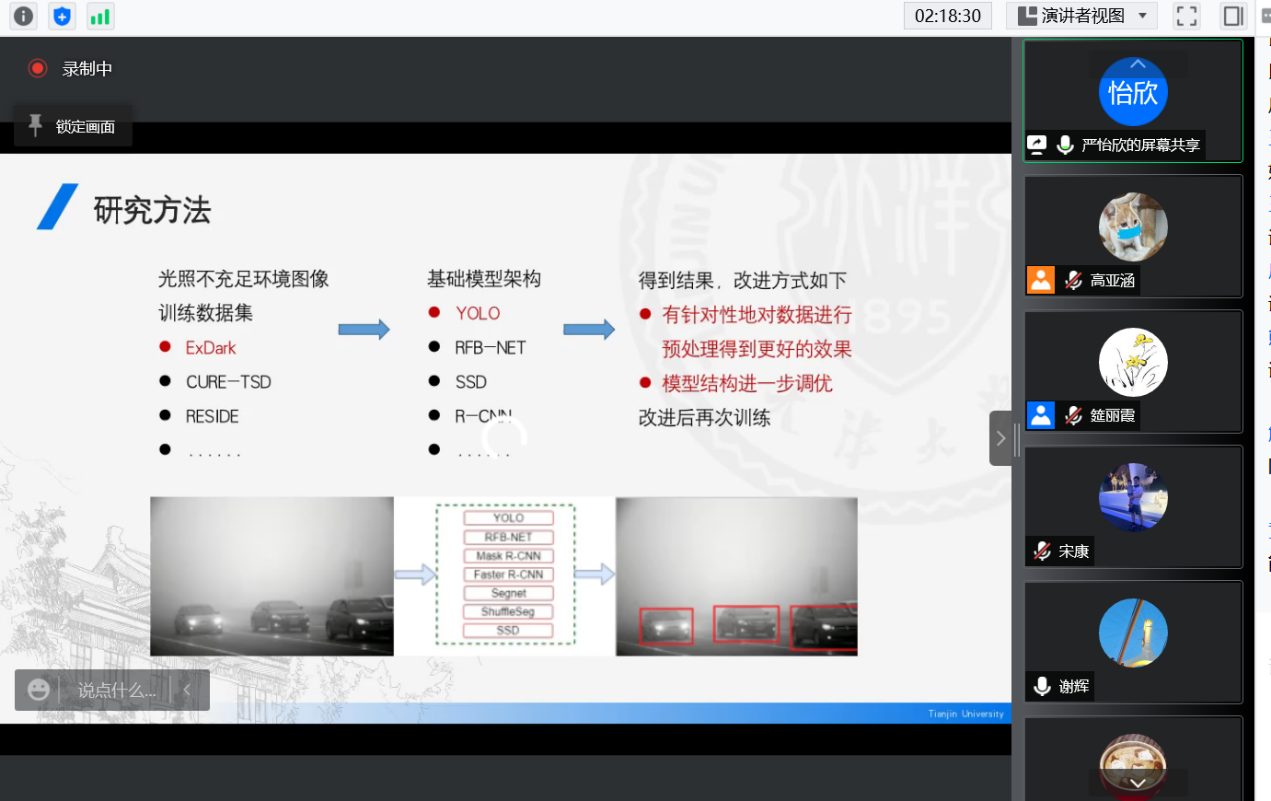
Task: Toggle 高亚涵's muted microphone
Action: coord(1073,280)
